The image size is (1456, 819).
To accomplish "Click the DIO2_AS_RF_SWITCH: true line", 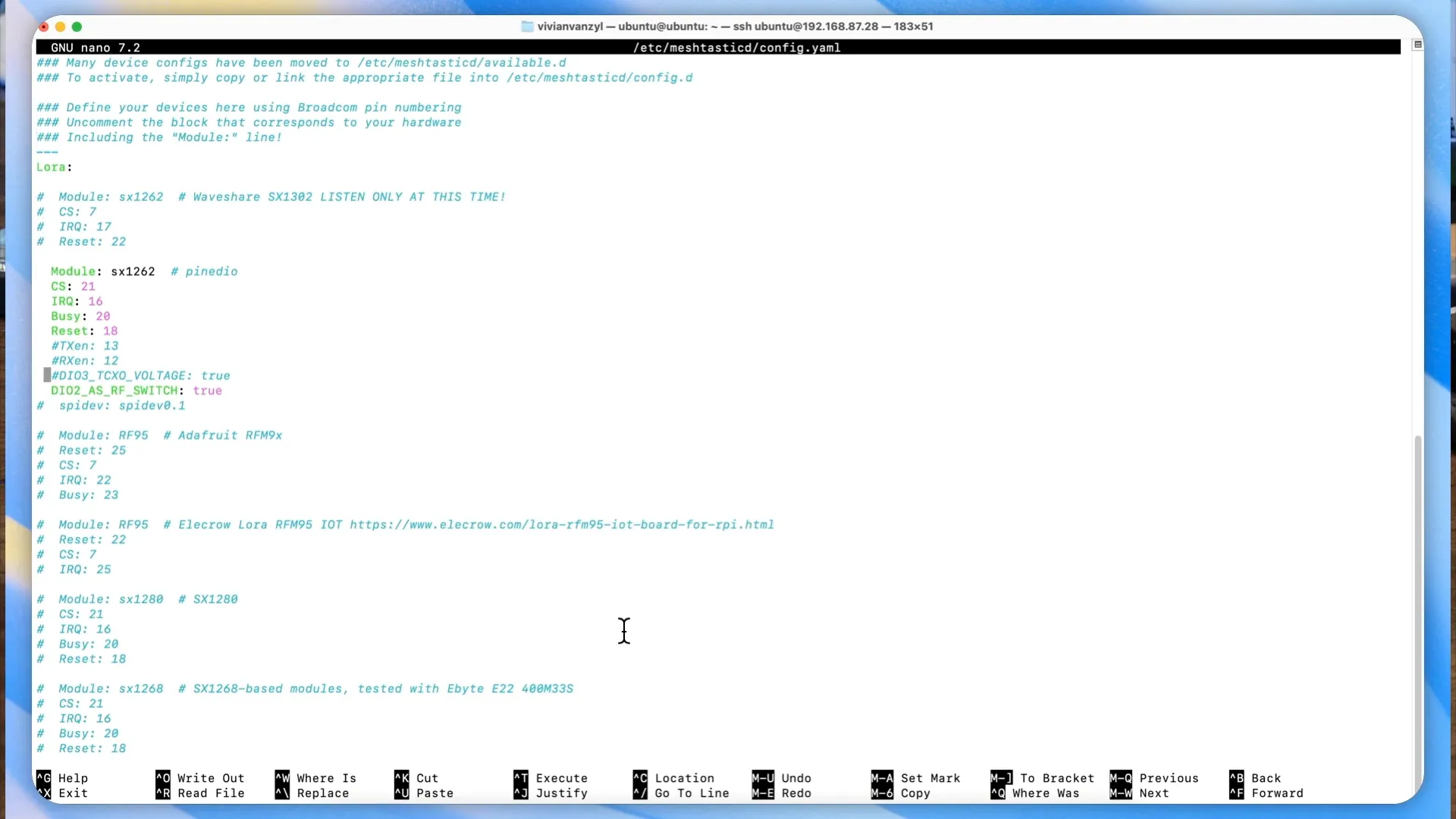I will [136, 391].
